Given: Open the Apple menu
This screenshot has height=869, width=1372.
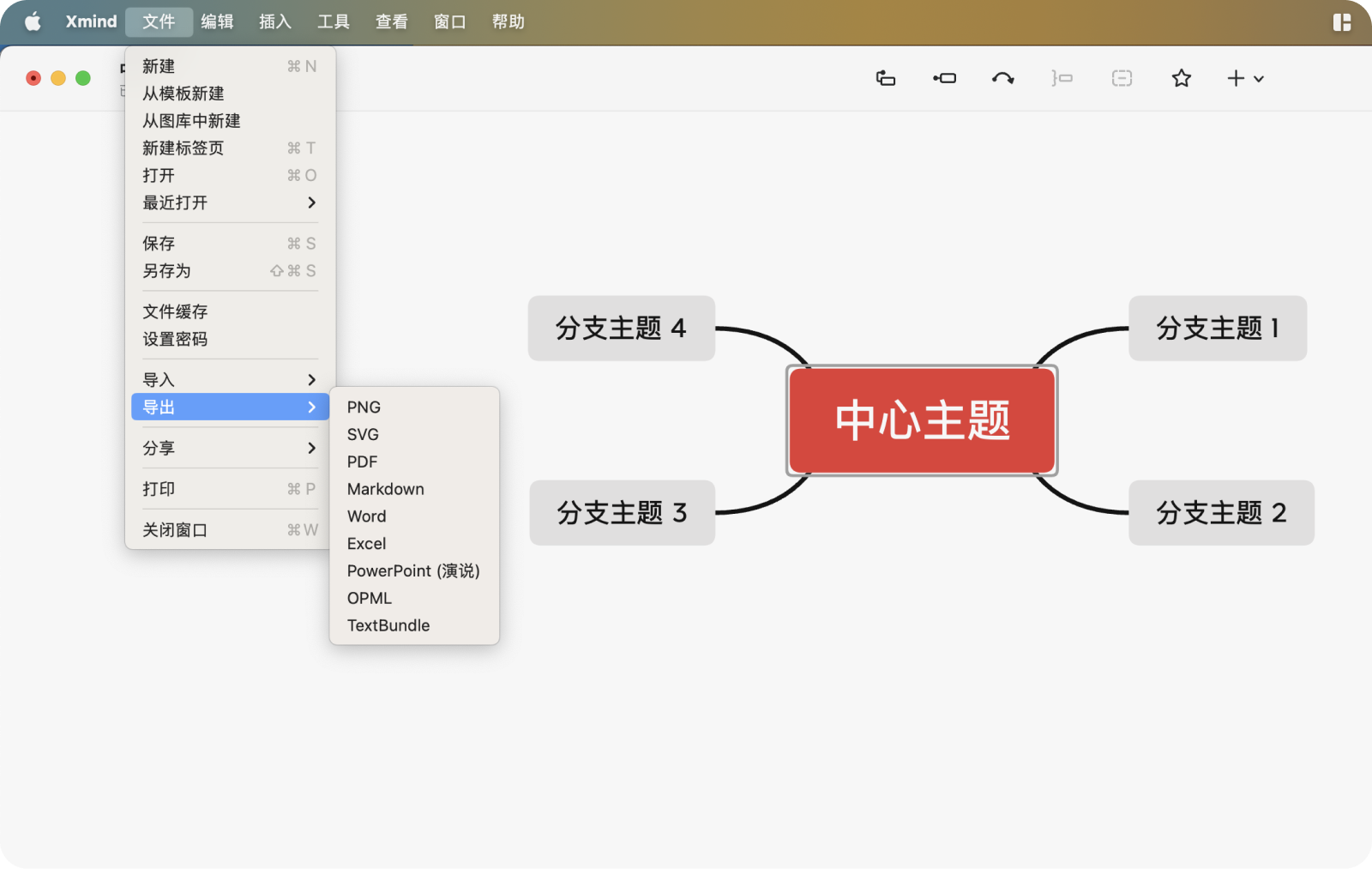Looking at the screenshot, I should tap(33, 22).
